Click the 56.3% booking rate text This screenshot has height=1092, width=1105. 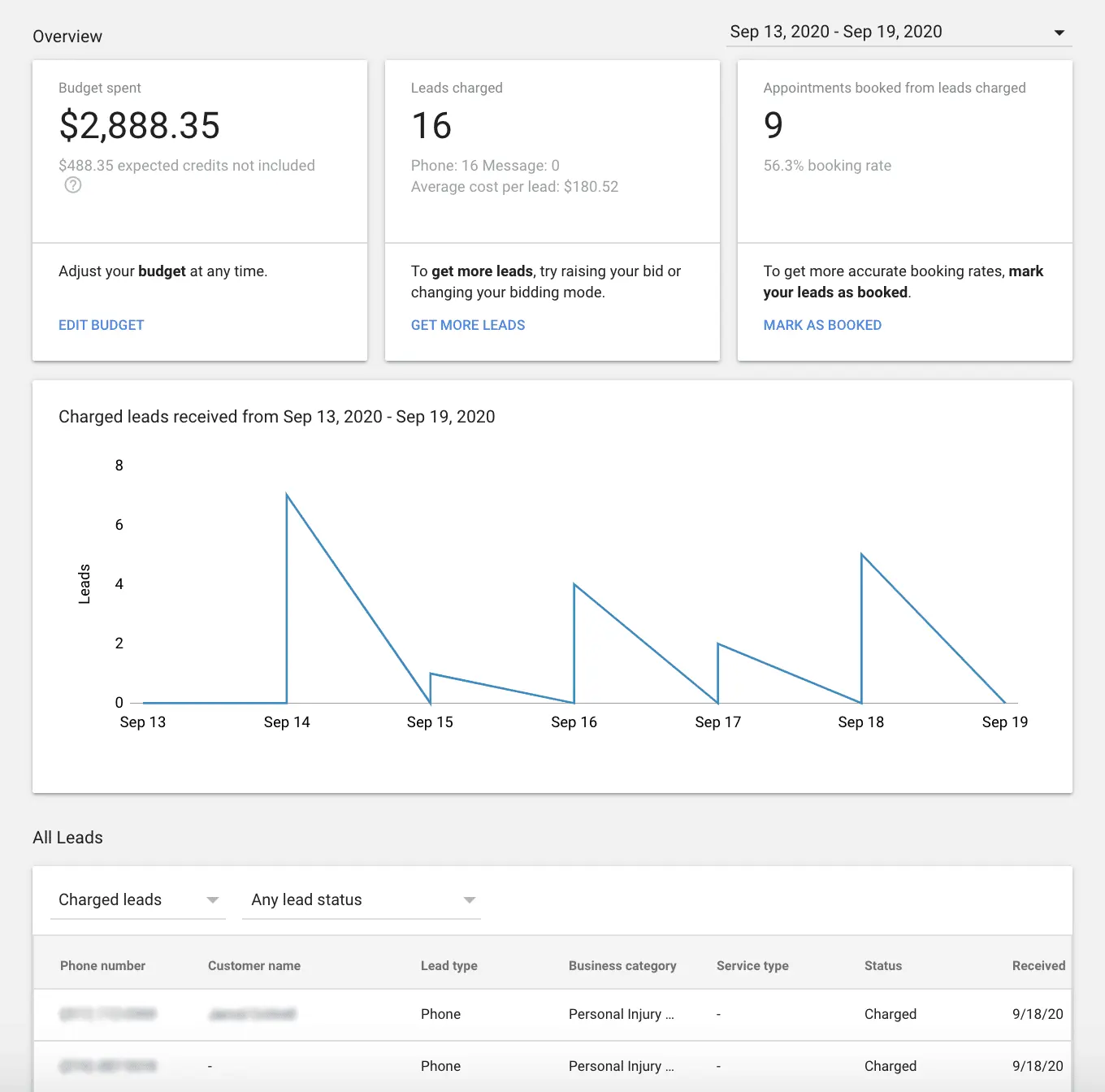tap(827, 166)
